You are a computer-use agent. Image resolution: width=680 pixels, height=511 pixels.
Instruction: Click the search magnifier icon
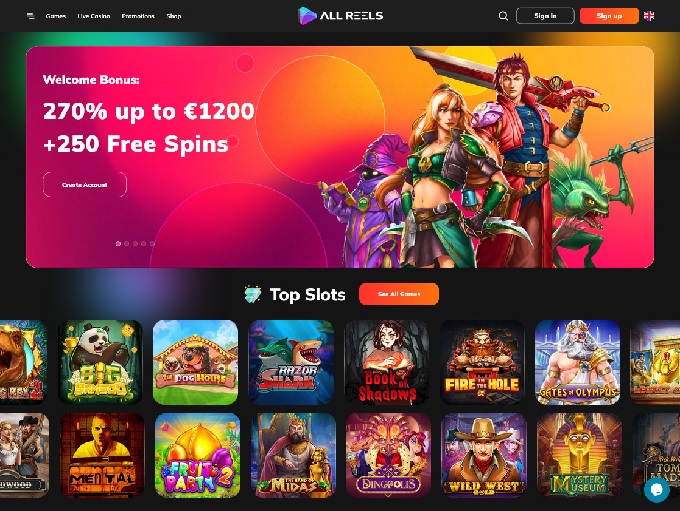pyautogui.click(x=503, y=16)
